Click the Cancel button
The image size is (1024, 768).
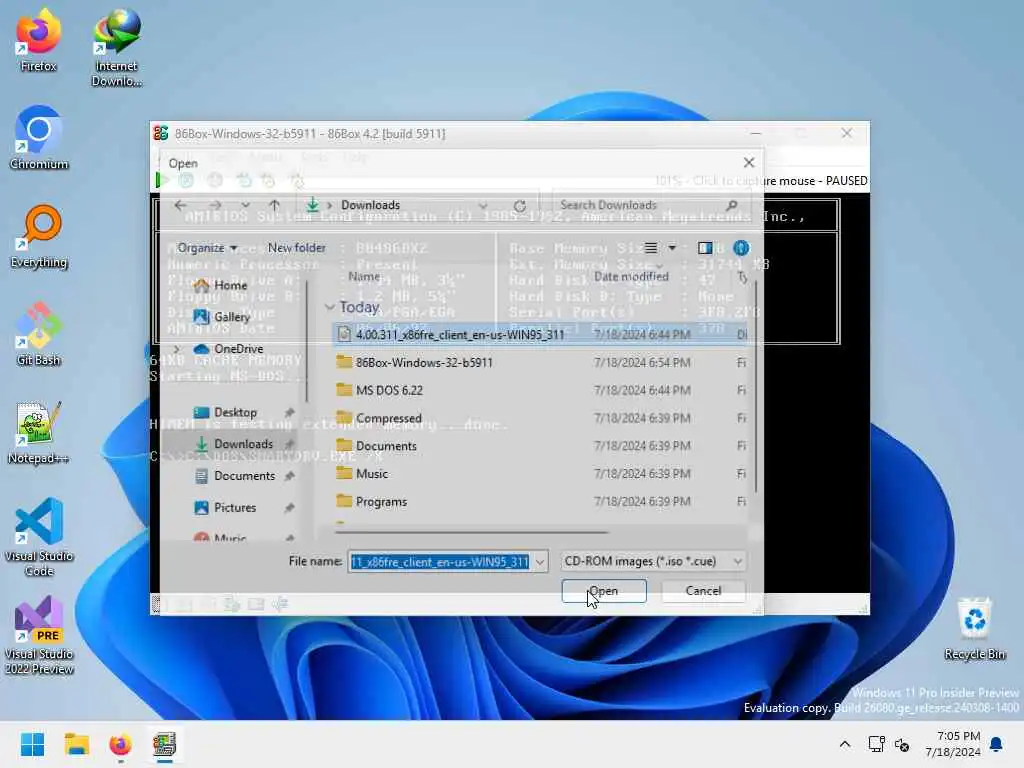click(x=703, y=591)
